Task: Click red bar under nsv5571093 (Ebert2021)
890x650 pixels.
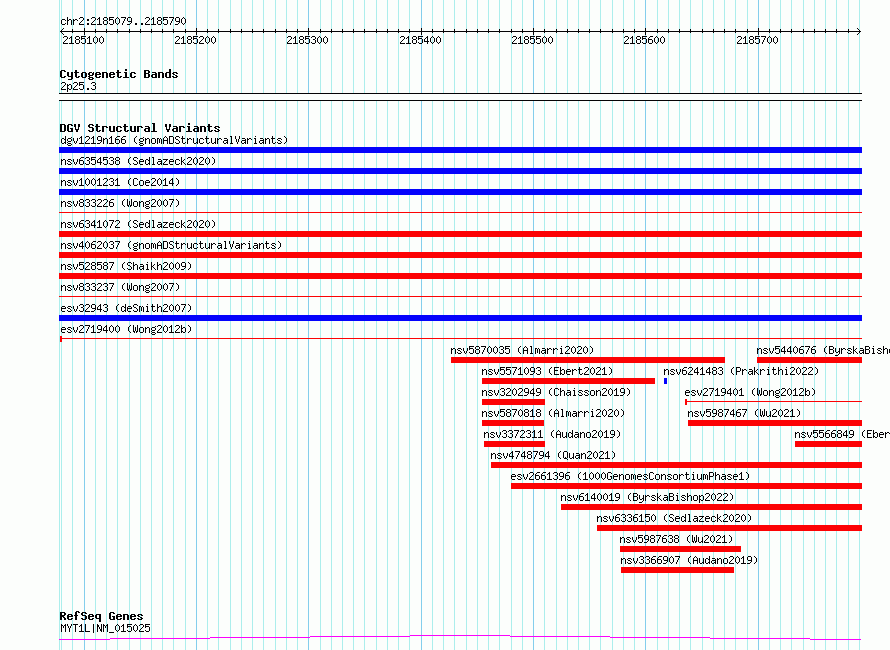Action: [x=568, y=381]
